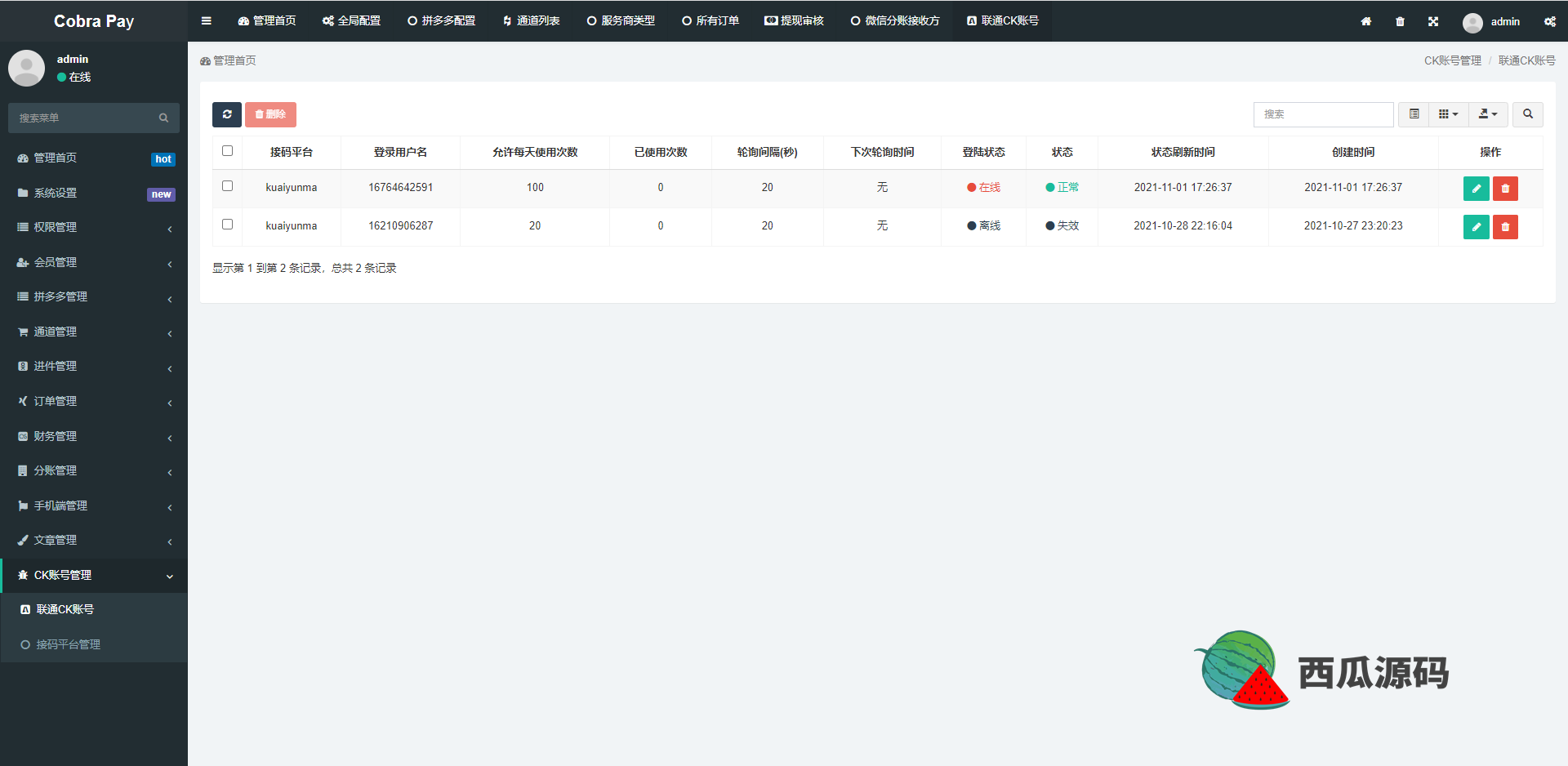1568x766 pixels.
Task: Open 所有订单 tab in top navigation
Action: point(710,21)
